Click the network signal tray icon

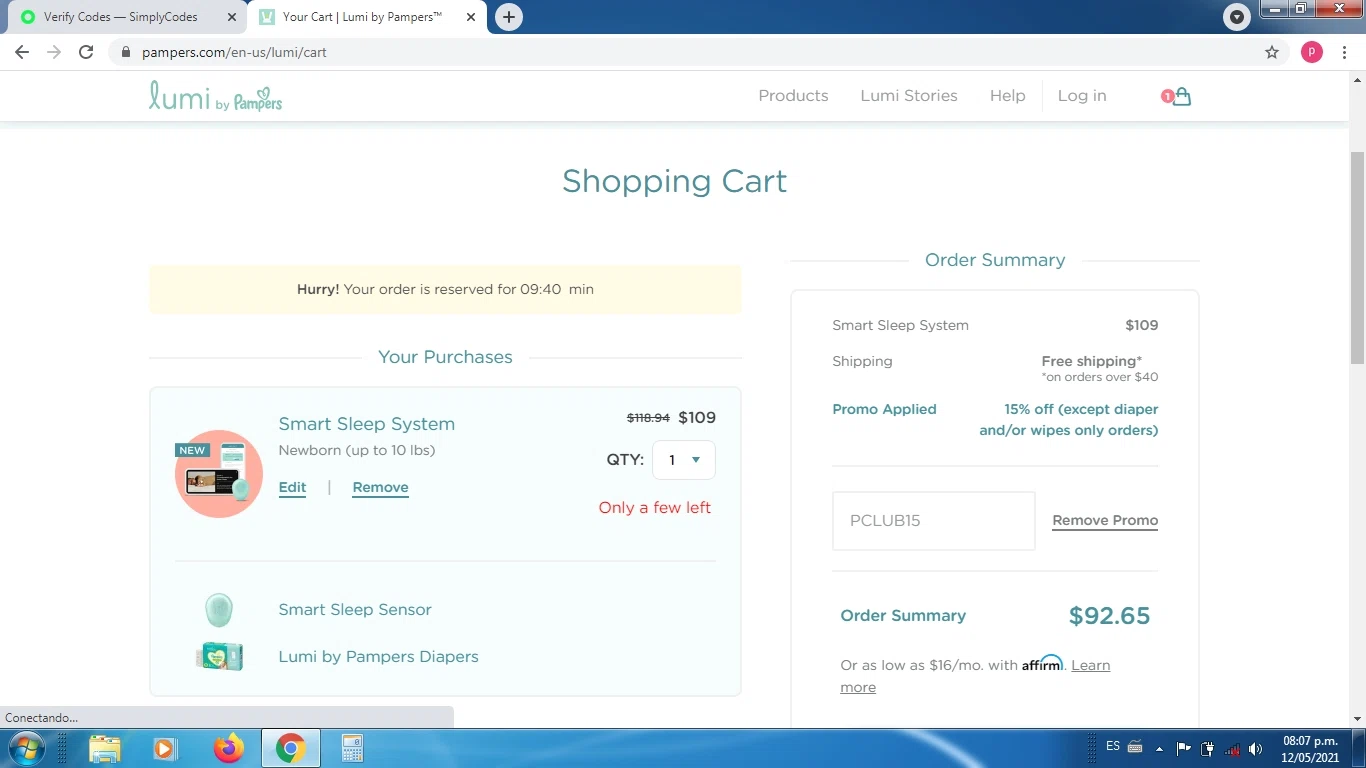tap(1232, 748)
